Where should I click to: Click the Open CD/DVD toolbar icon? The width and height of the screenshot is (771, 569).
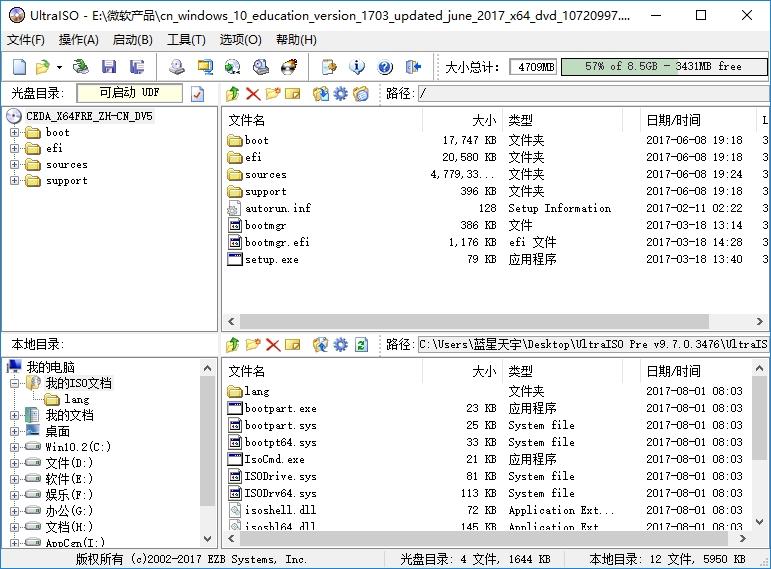click(81, 66)
